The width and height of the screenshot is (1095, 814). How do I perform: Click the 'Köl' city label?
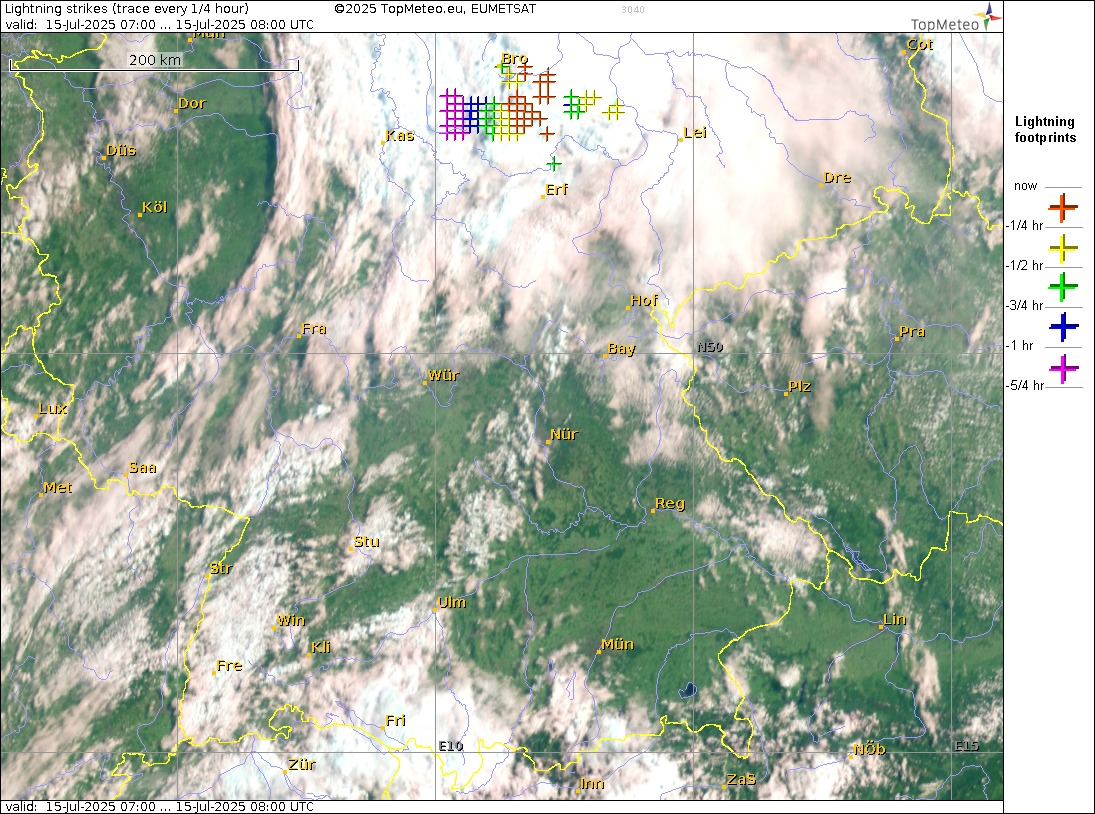[x=154, y=207]
